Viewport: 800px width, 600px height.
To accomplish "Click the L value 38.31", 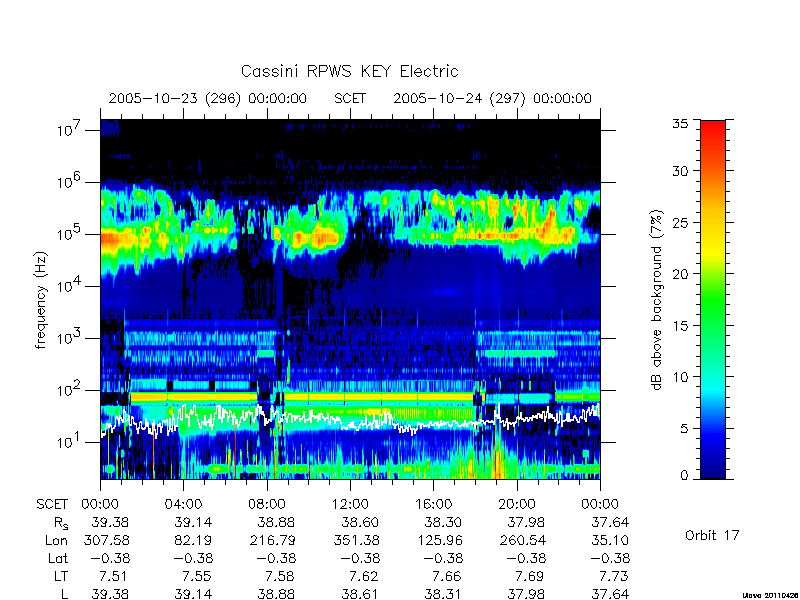I will tap(443, 594).
